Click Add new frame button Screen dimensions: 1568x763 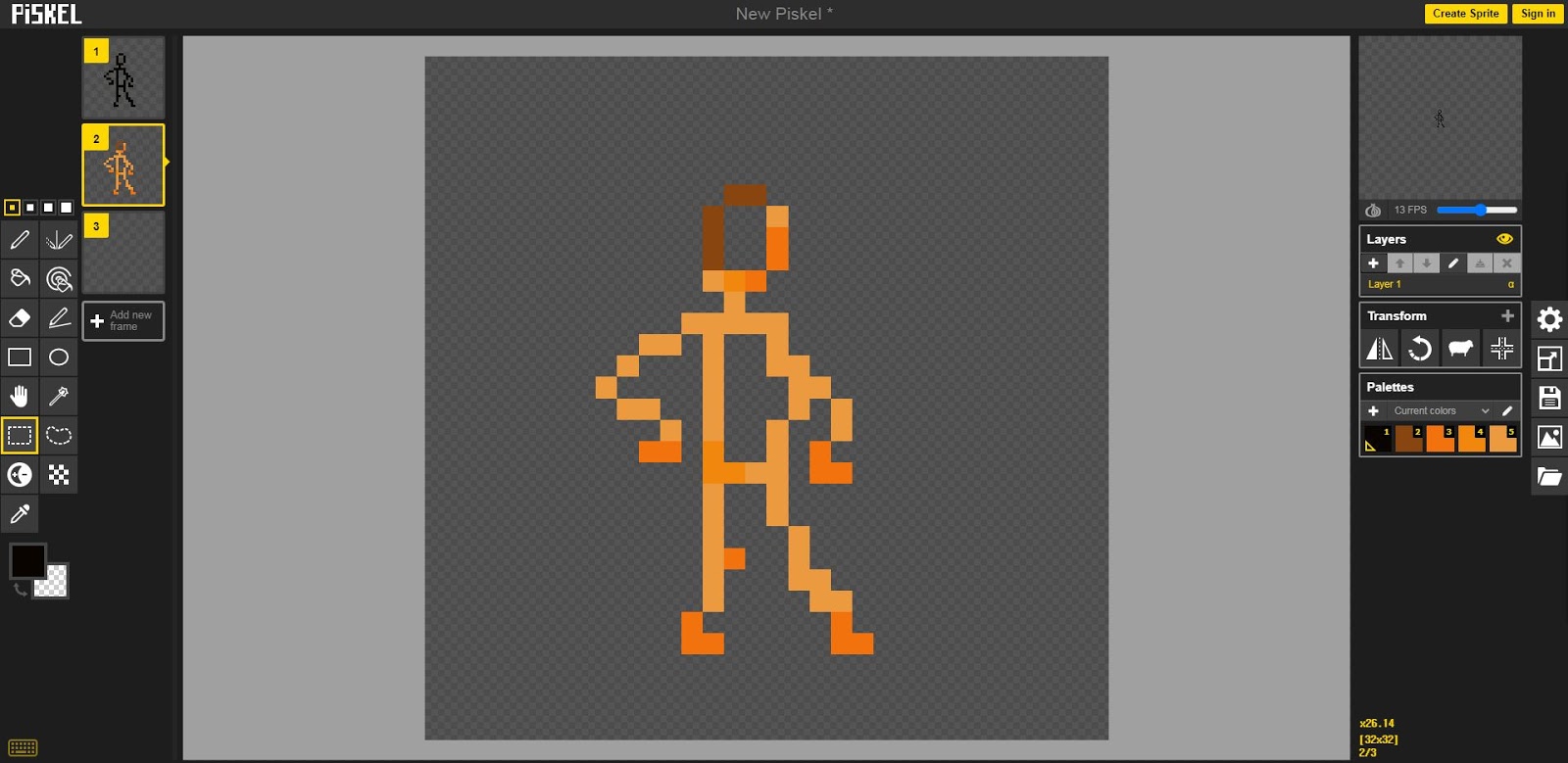tap(123, 321)
